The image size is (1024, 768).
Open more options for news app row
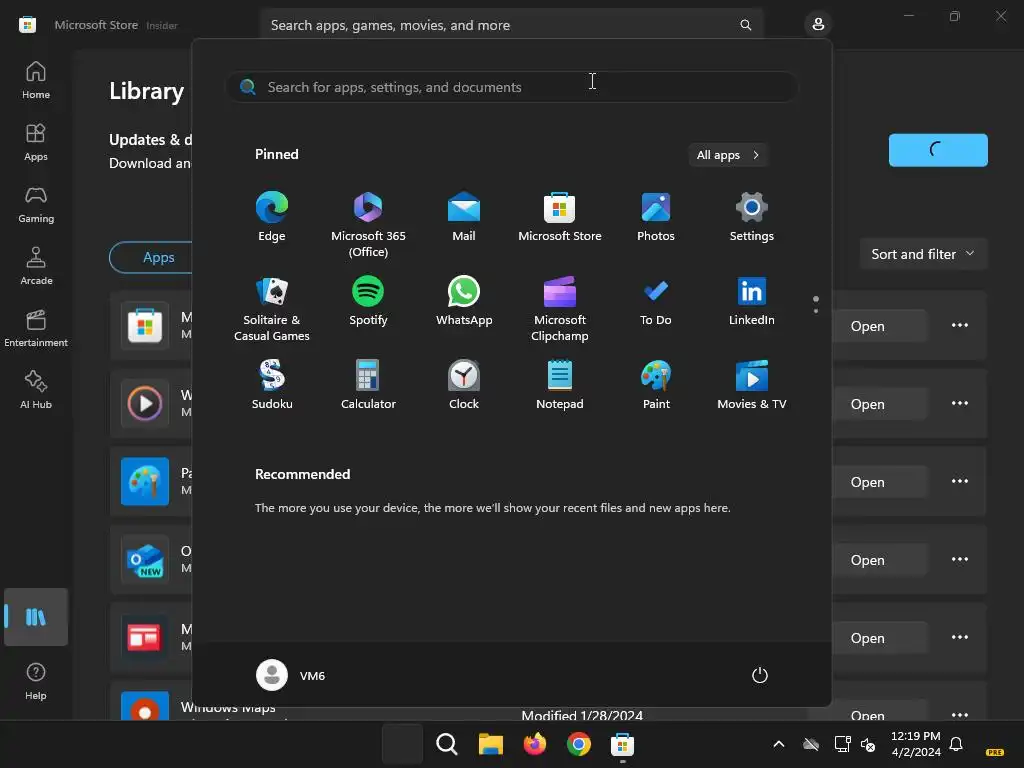coord(959,637)
